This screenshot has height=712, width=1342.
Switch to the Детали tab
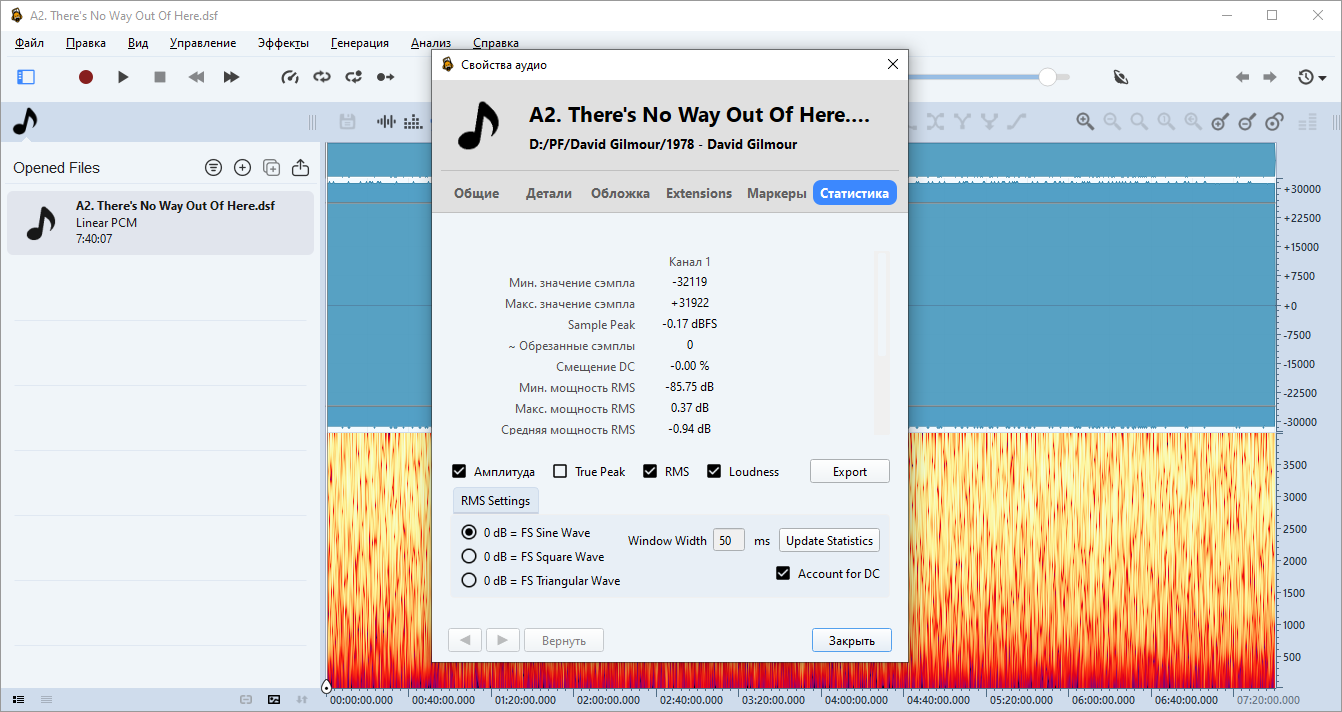(549, 193)
